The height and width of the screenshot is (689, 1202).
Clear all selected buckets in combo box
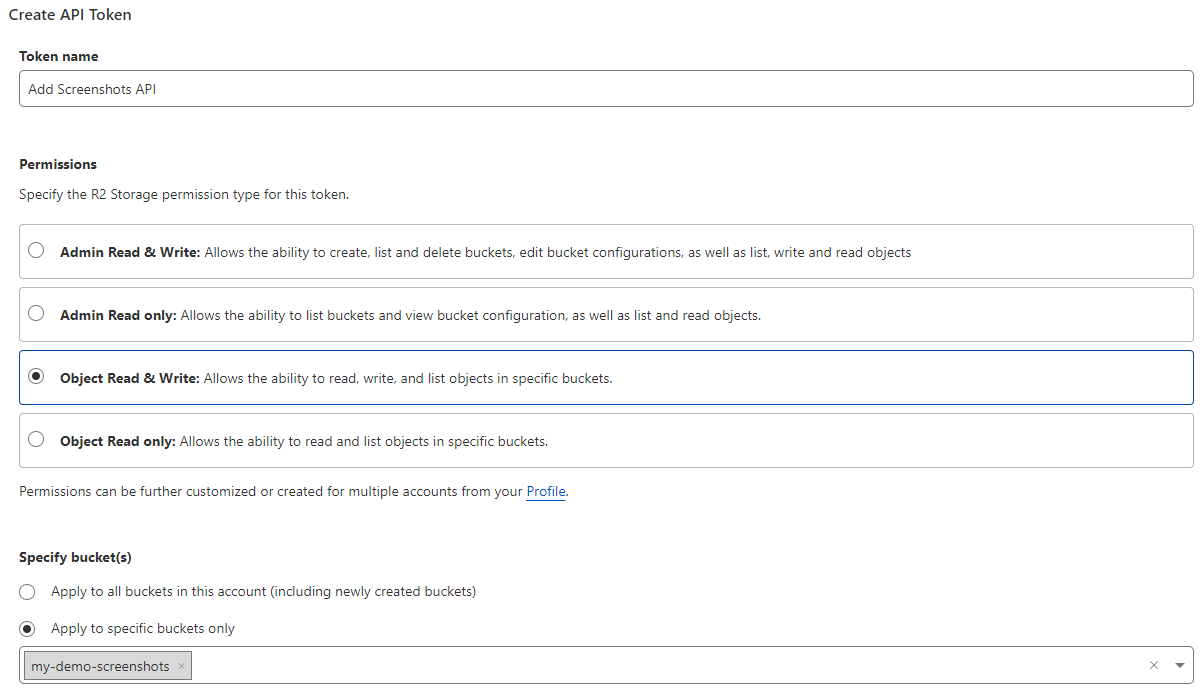1153,665
